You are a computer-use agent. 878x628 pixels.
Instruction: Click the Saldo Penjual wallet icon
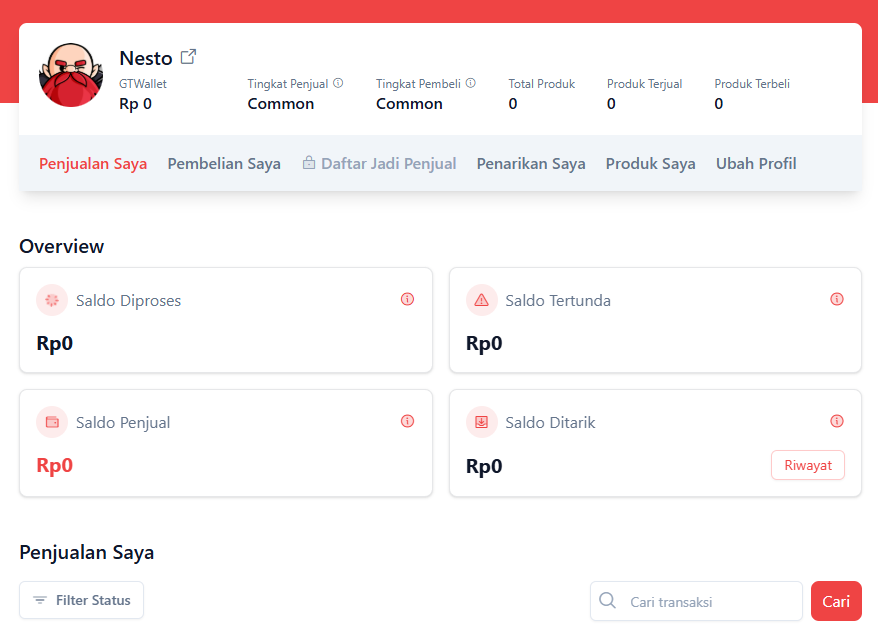tap(52, 422)
